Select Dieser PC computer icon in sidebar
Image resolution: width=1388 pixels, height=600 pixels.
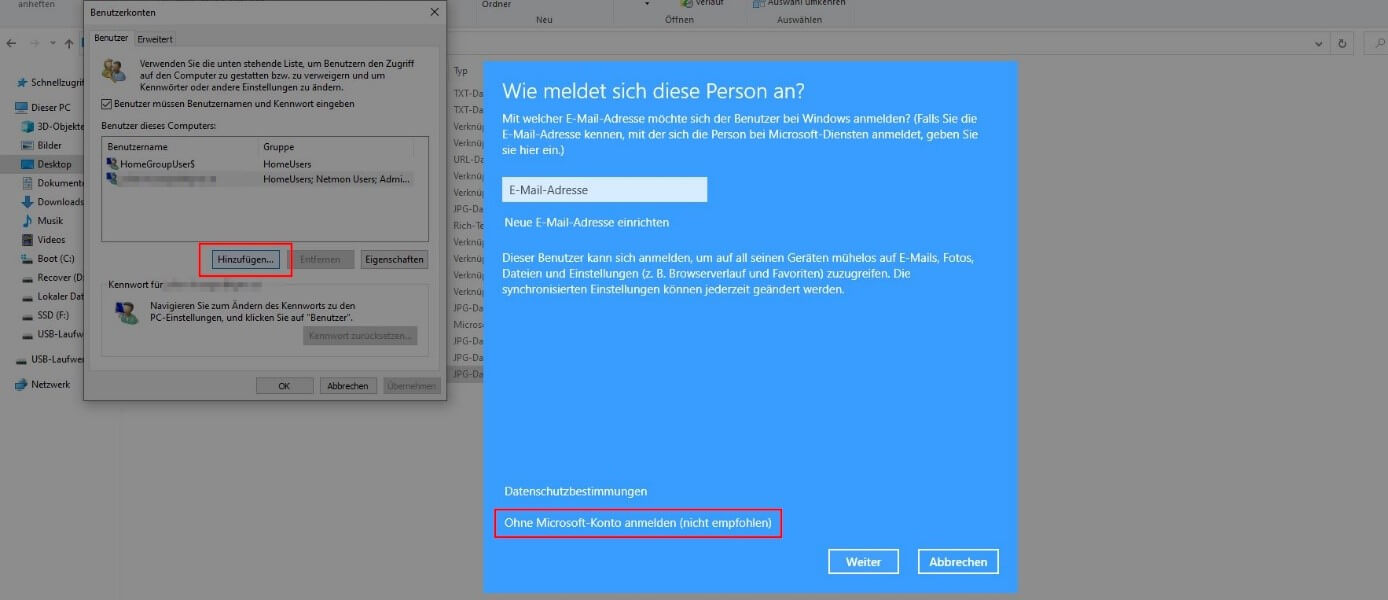(21, 107)
